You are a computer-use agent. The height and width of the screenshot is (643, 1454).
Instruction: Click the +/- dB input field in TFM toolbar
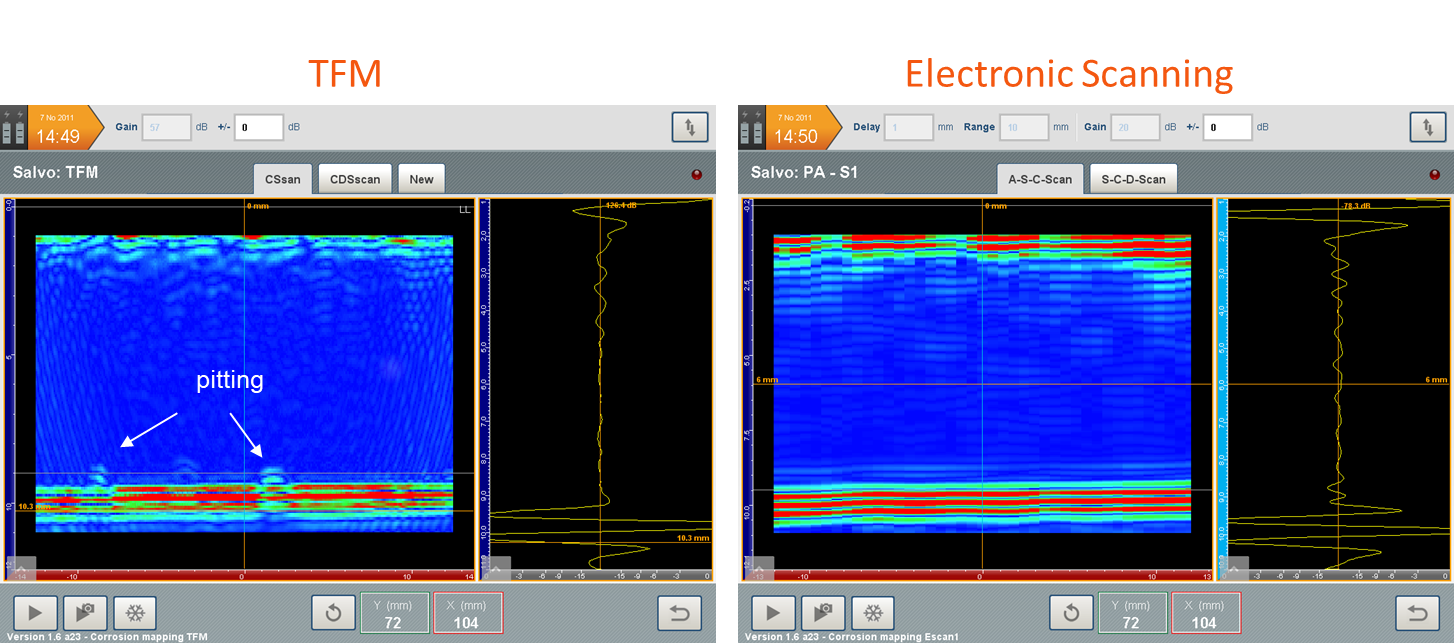click(x=259, y=127)
